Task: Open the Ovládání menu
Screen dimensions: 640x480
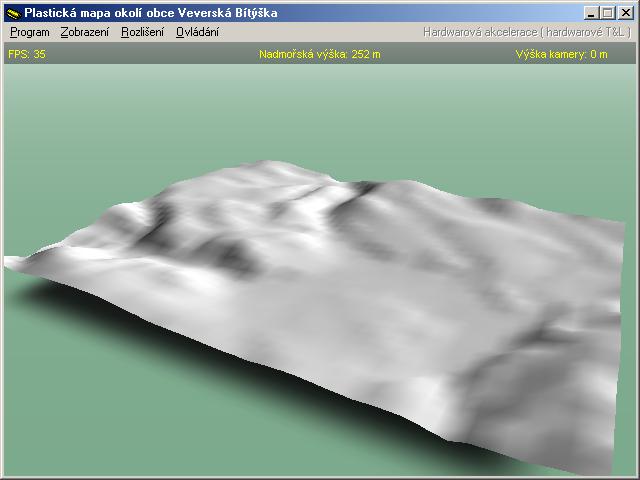Action: click(x=197, y=32)
